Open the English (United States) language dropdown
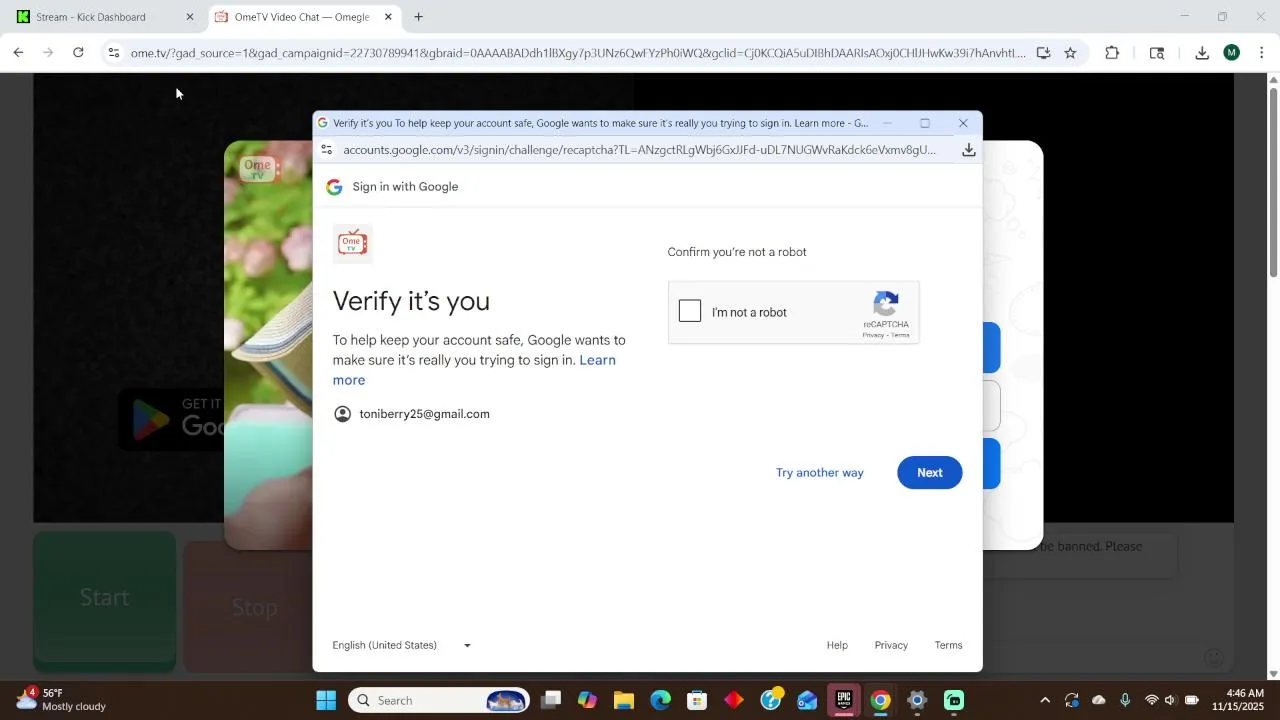This screenshot has width=1280, height=720. click(402, 646)
